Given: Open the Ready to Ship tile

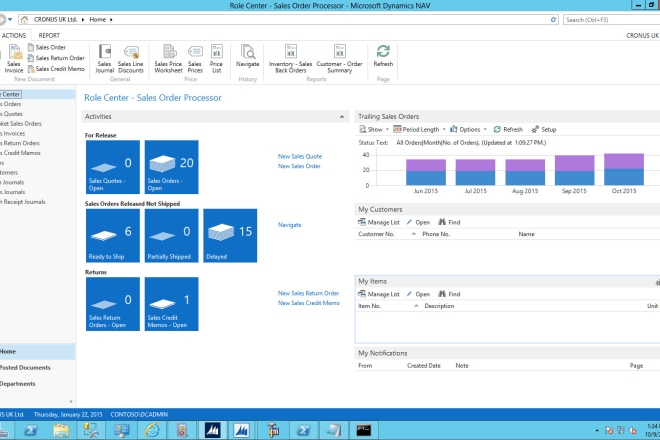Looking at the screenshot, I should (113, 236).
